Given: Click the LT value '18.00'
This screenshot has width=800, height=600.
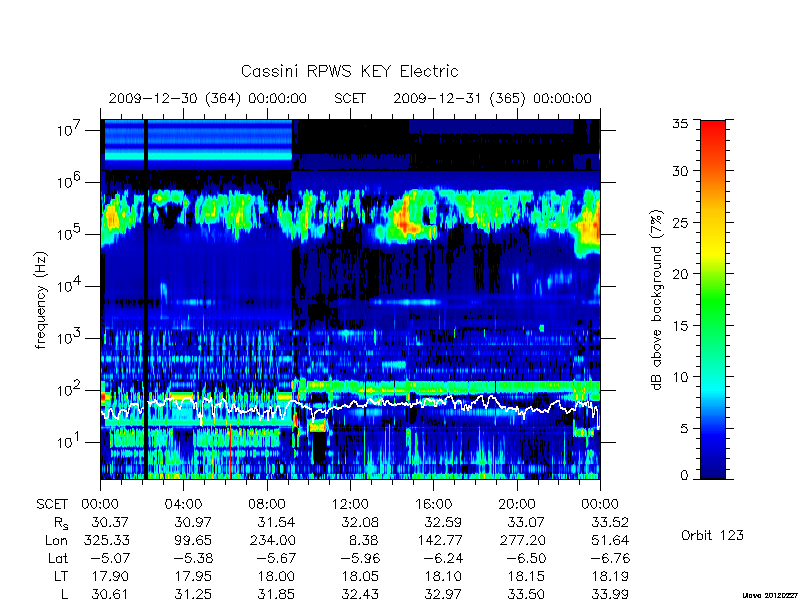Looking at the screenshot, I should pos(277,577).
